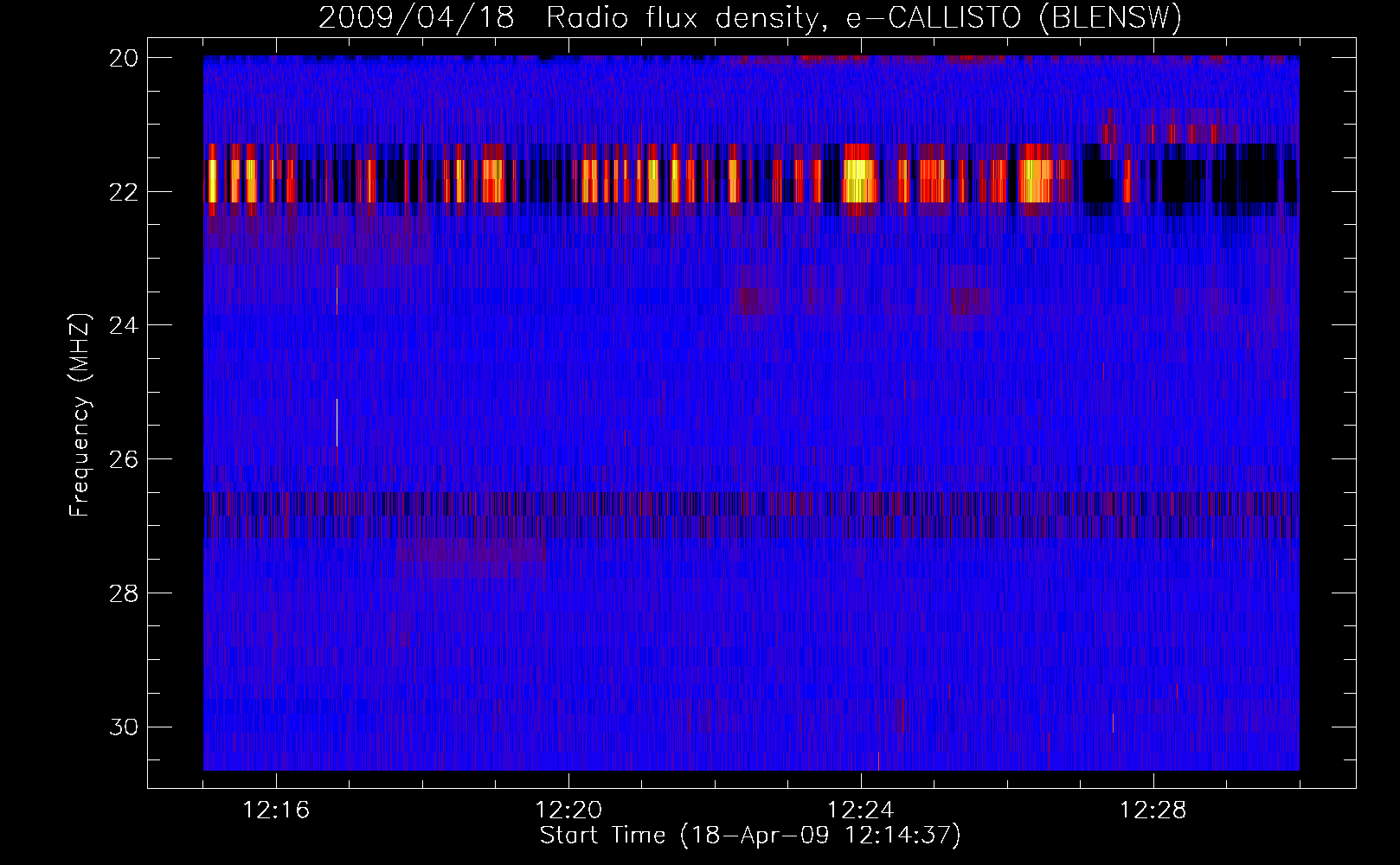
Task: Click the 30 frequency tick label
Action: (123, 727)
